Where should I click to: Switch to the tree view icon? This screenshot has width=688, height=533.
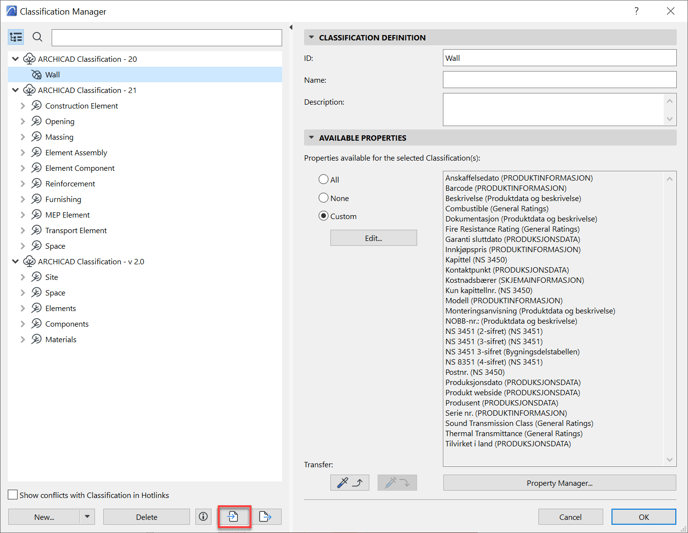(x=16, y=37)
